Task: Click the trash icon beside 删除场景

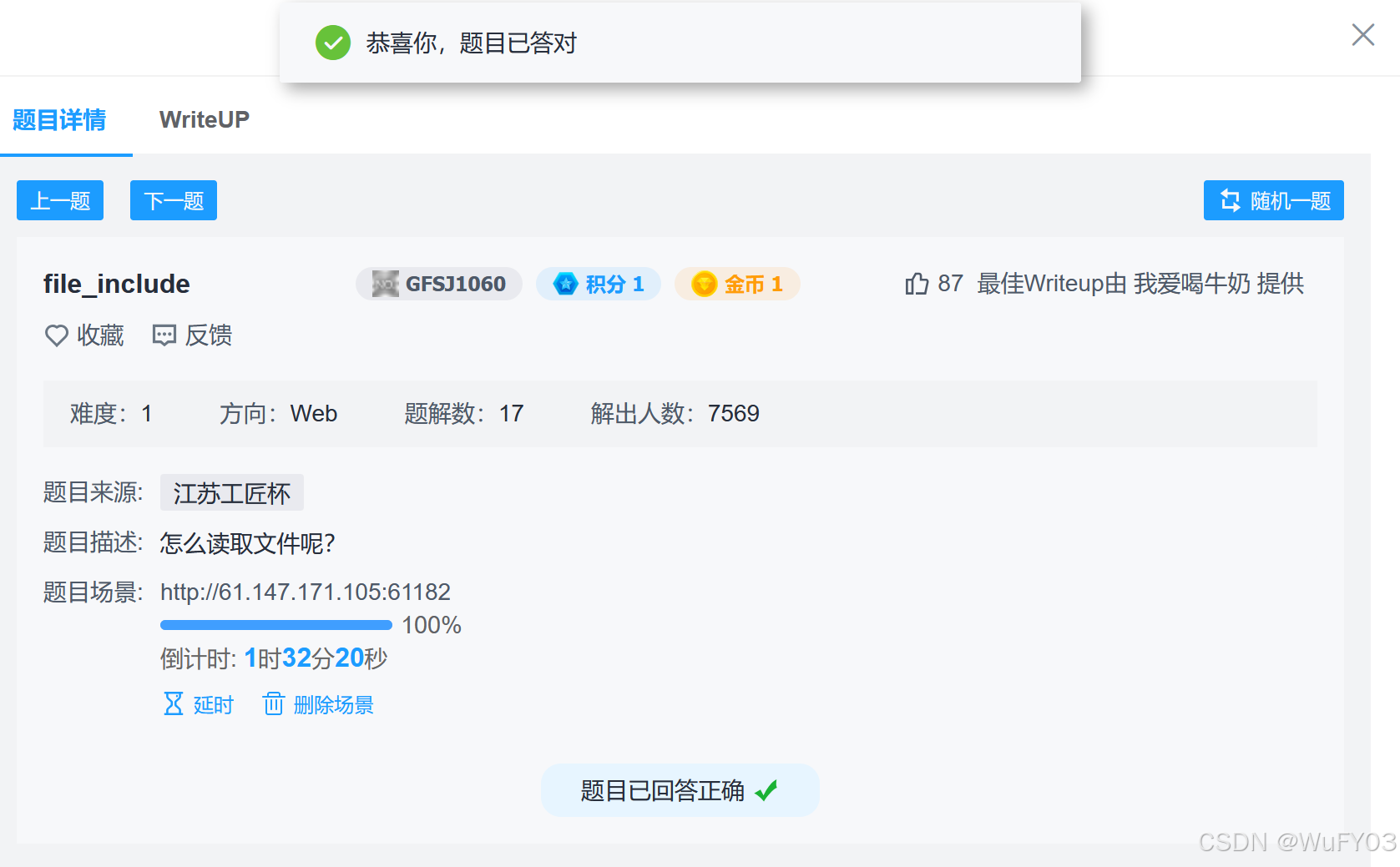Action: pyautogui.click(x=274, y=704)
